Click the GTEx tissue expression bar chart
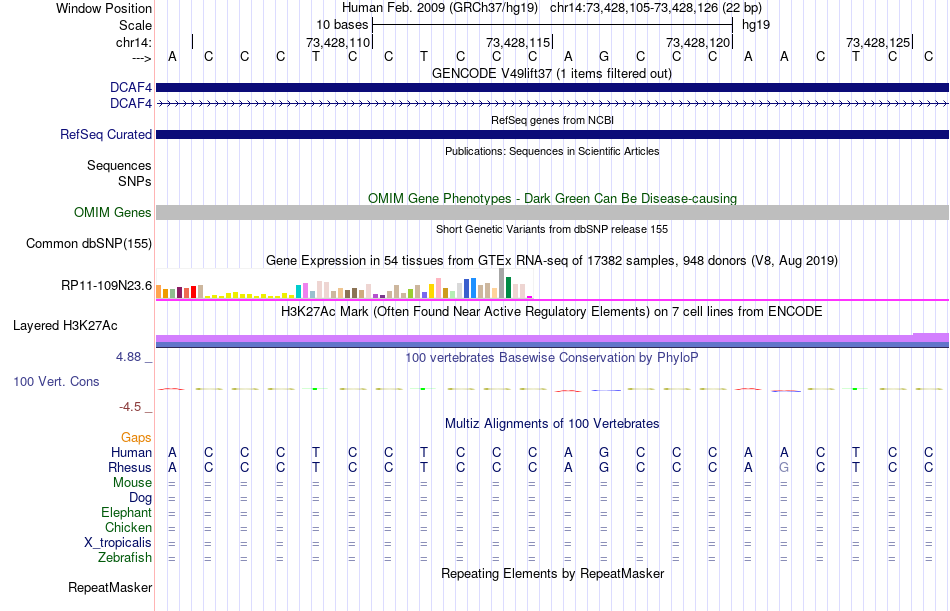Viewport: 950px width, 611px height. 344,284
